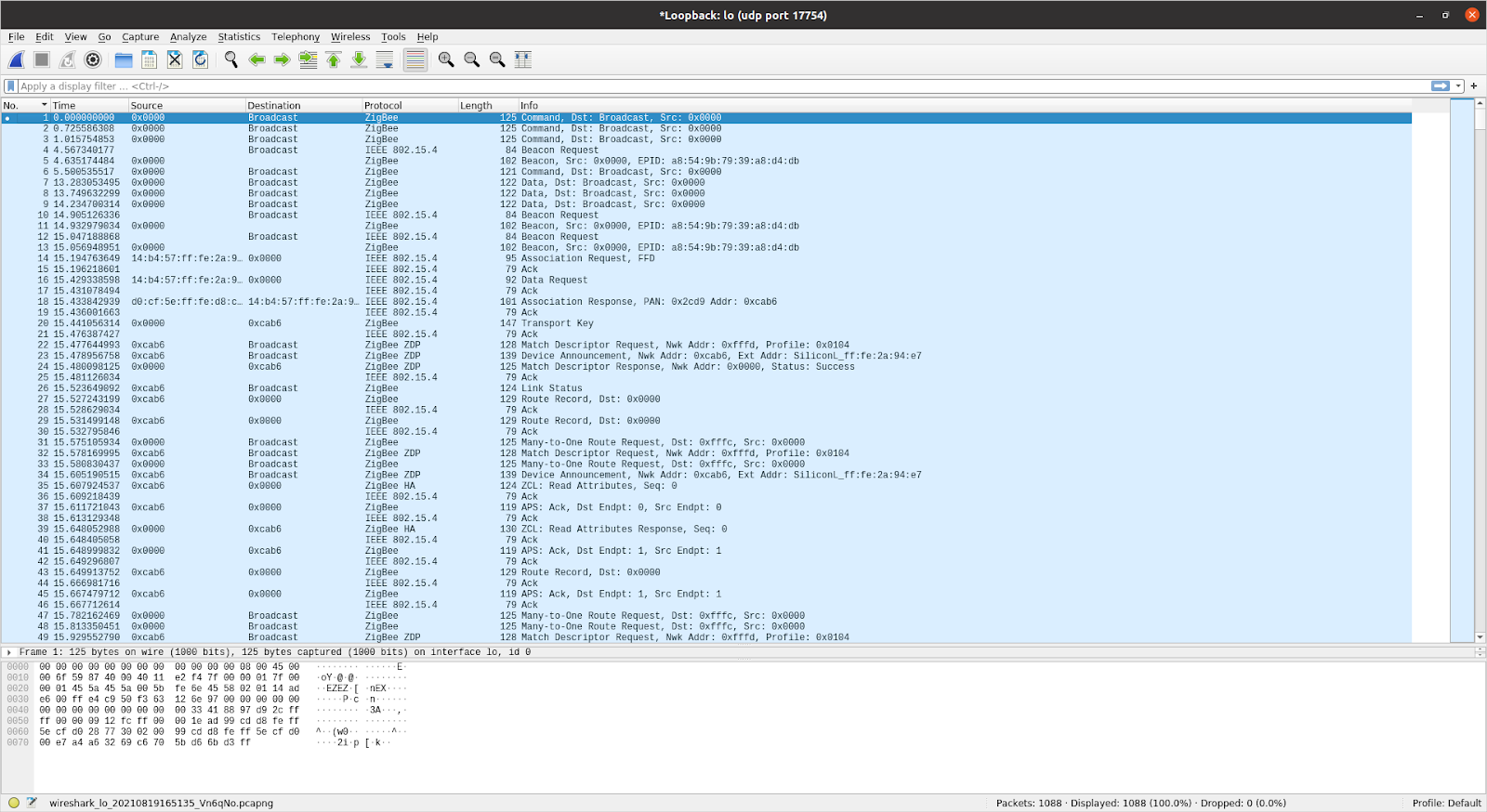Select the Transport Key packet row

(706, 323)
